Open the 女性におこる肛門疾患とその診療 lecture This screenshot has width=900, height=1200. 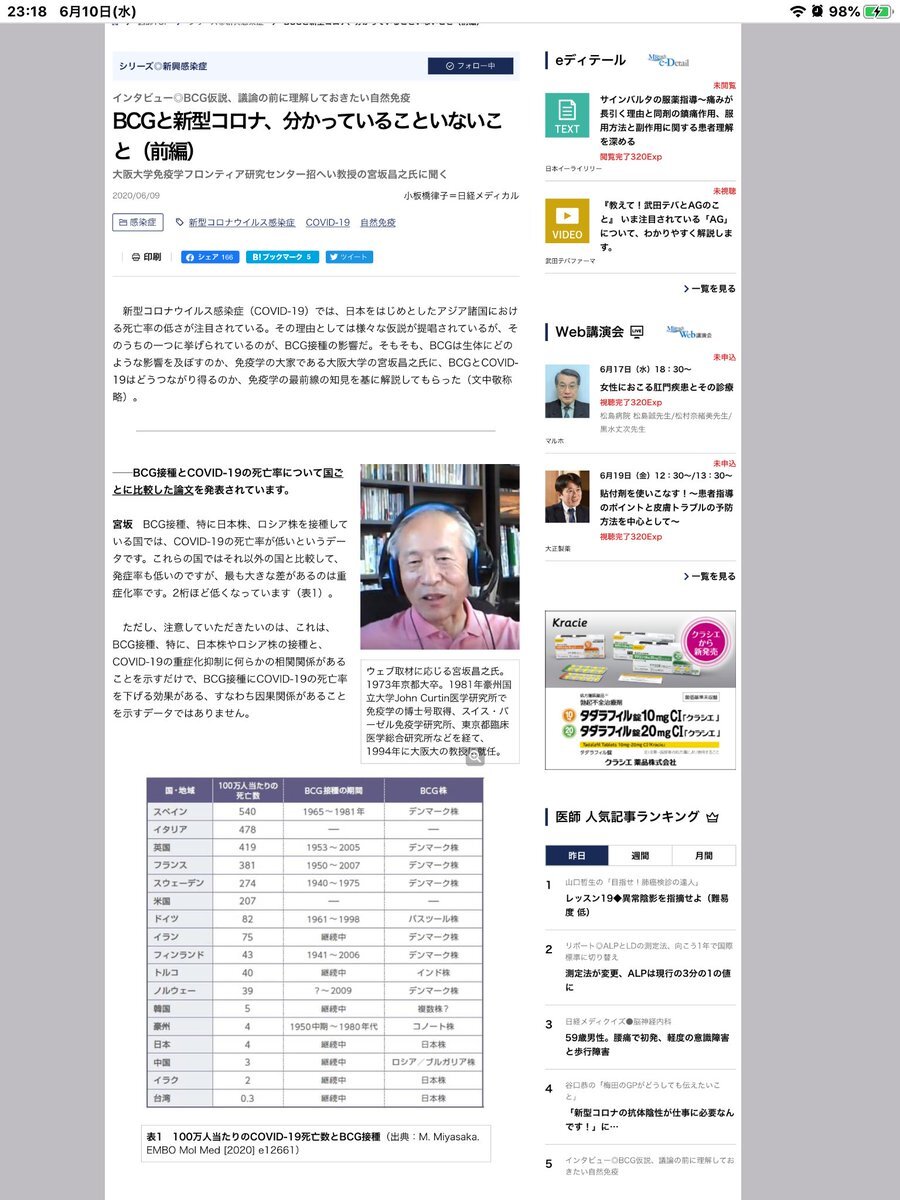click(666, 386)
